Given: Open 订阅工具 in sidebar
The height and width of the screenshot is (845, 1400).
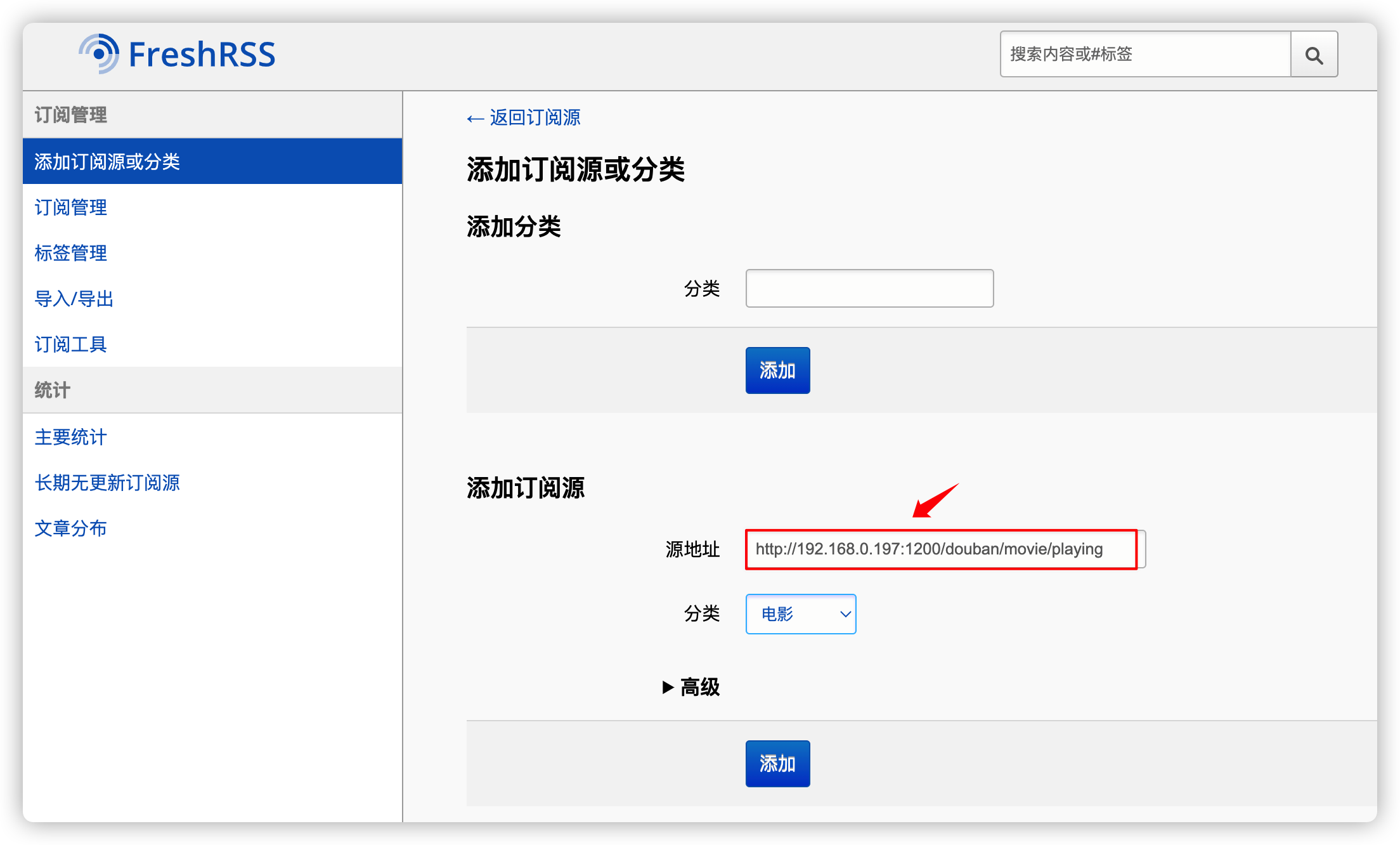Looking at the screenshot, I should tap(71, 344).
